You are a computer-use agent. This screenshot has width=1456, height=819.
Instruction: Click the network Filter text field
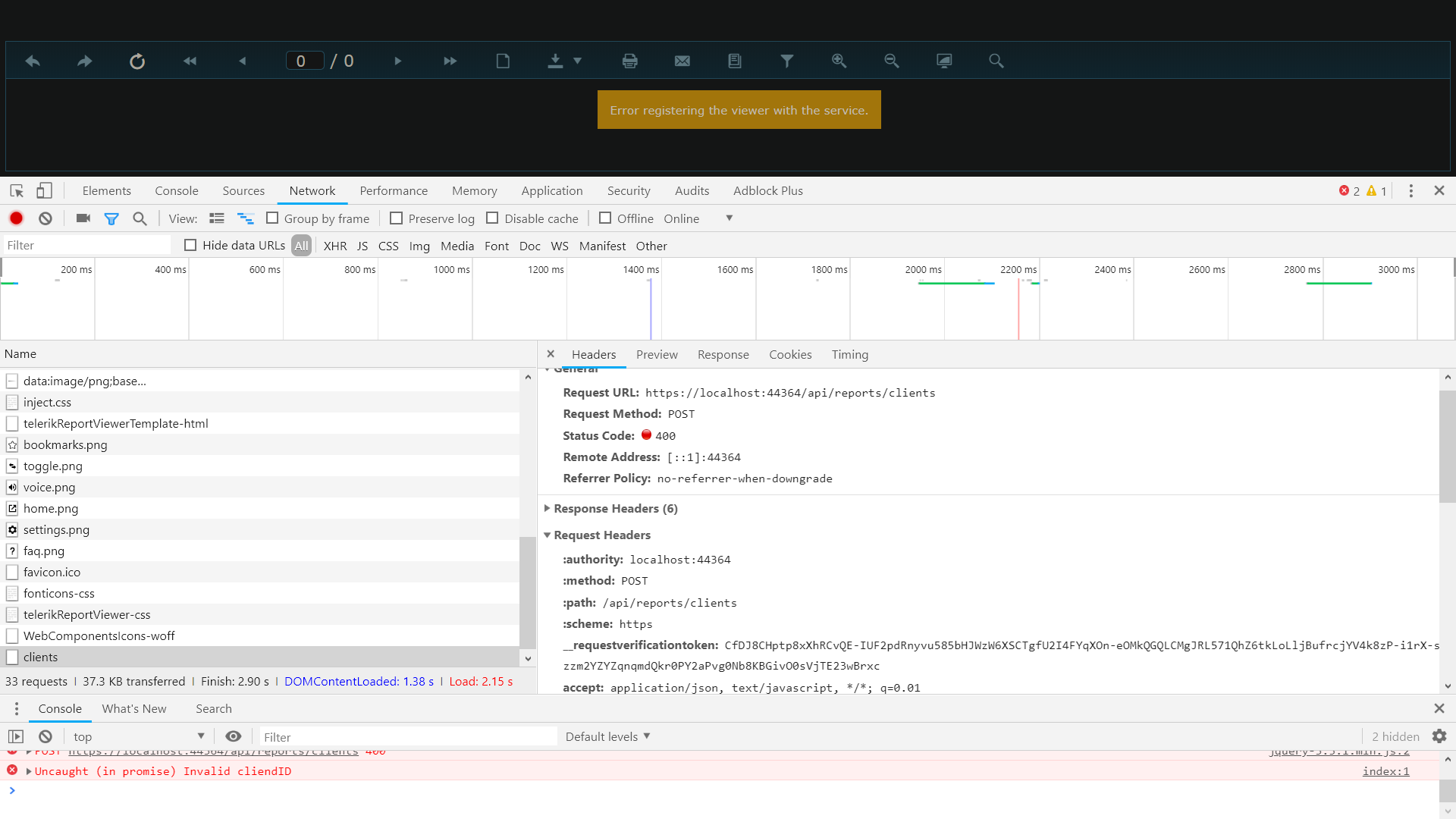point(87,245)
